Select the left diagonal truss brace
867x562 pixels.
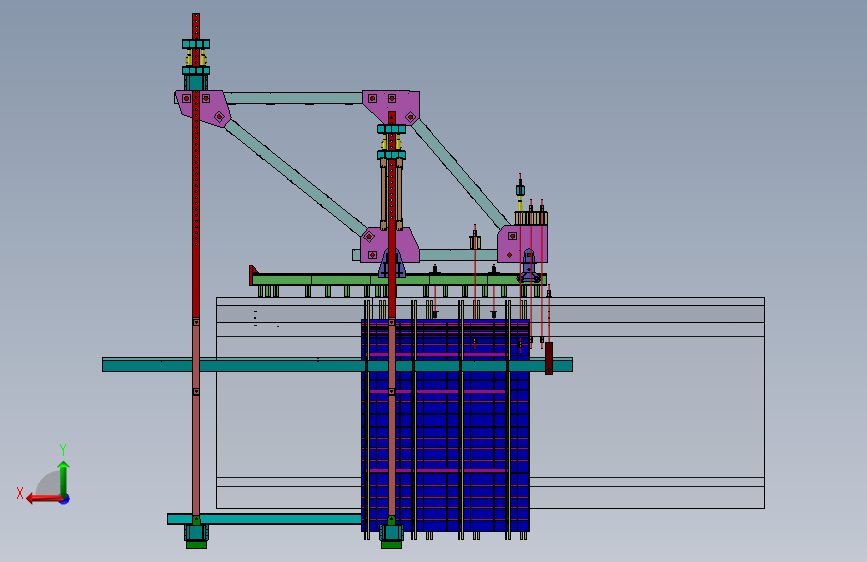tap(296, 178)
